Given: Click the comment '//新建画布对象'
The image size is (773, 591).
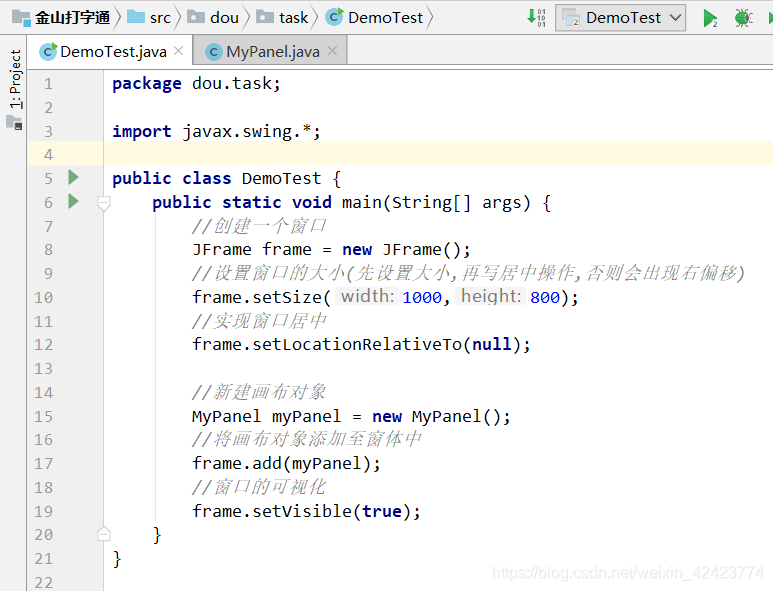Looking at the screenshot, I should coord(259,392).
